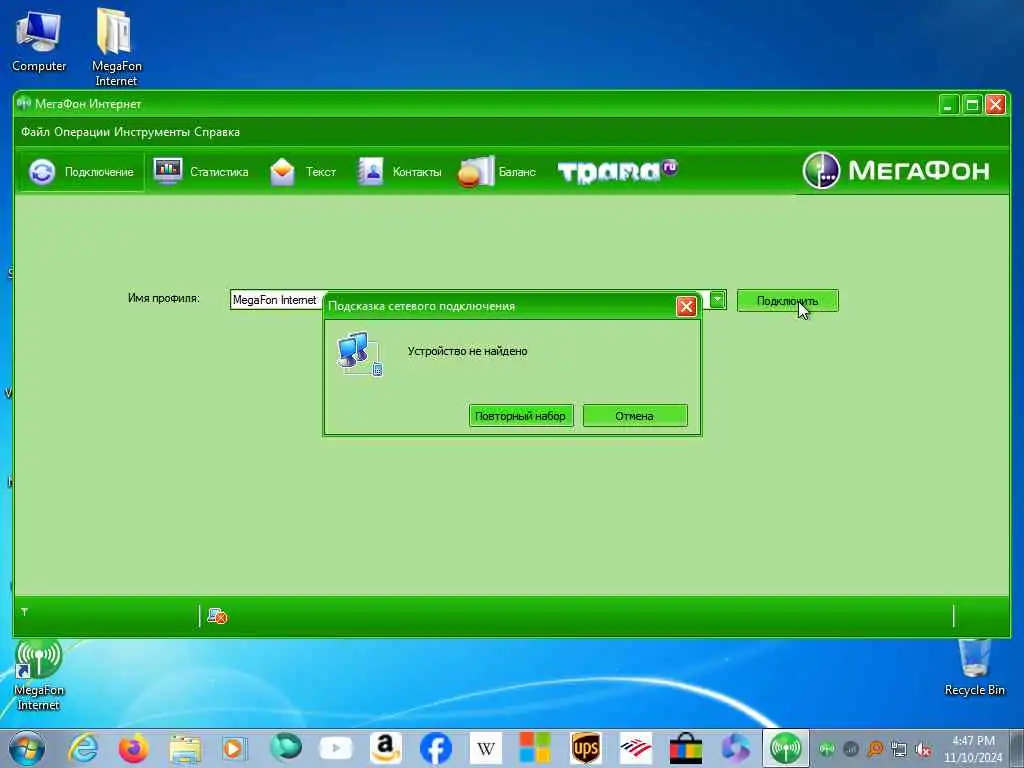
Task: Select the MegaFon Internet folder desktop icon
Action: coord(116,47)
